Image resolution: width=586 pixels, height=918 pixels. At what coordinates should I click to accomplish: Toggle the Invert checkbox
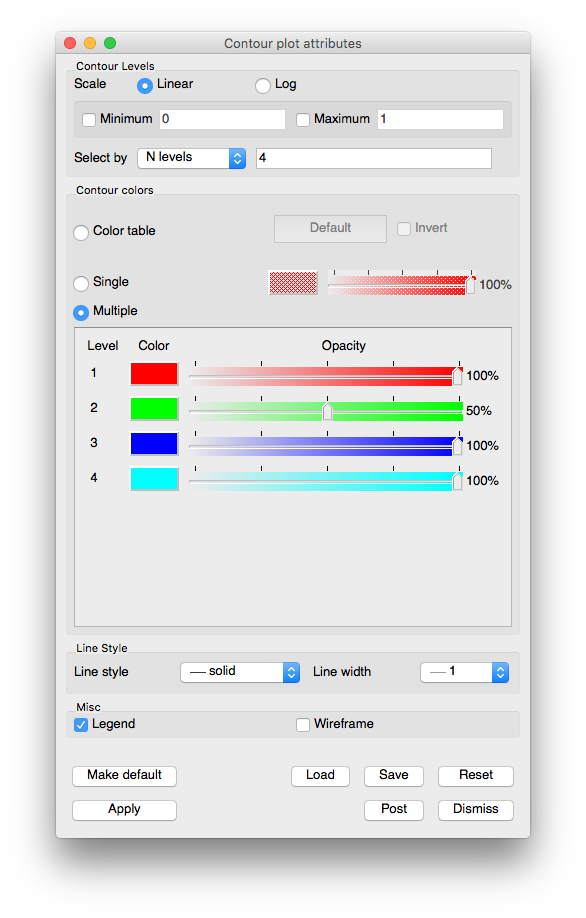404,229
